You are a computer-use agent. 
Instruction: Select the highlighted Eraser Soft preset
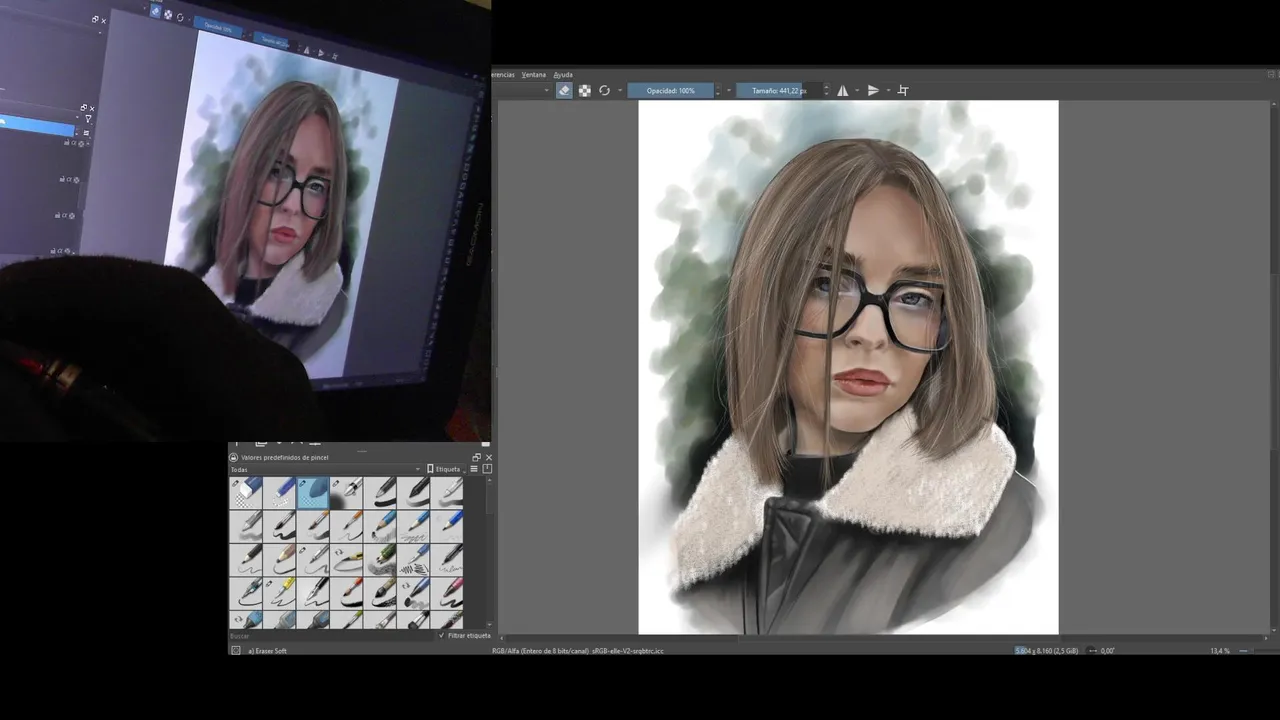pos(313,492)
